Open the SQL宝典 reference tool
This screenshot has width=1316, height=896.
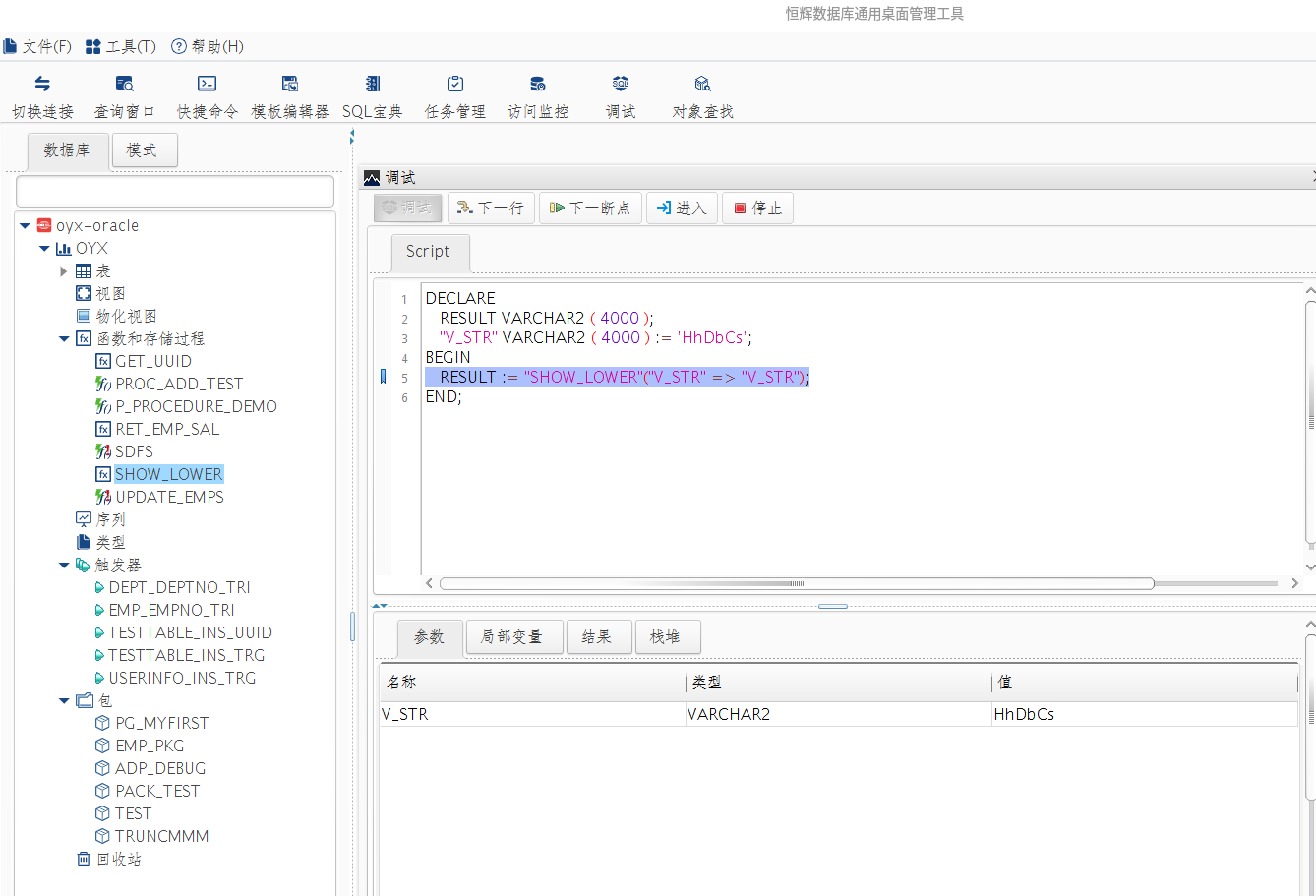372,84
